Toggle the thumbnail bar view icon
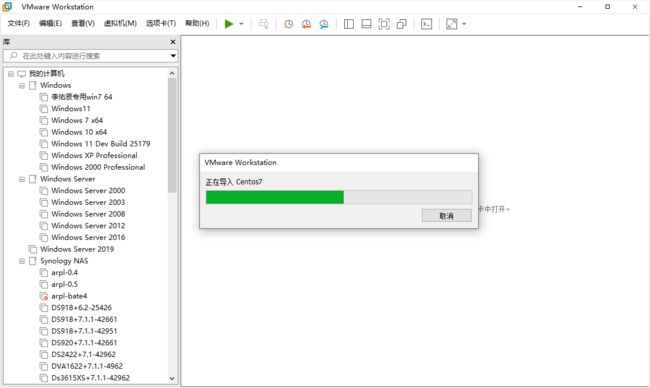The width and height of the screenshot is (650, 388). (x=366, y=24)
